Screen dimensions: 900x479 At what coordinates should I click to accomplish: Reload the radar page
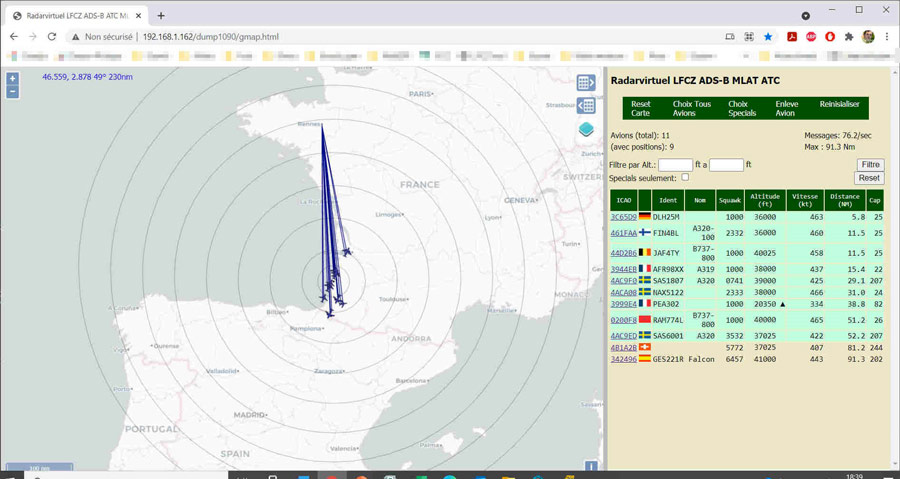[x=52, y=36]
